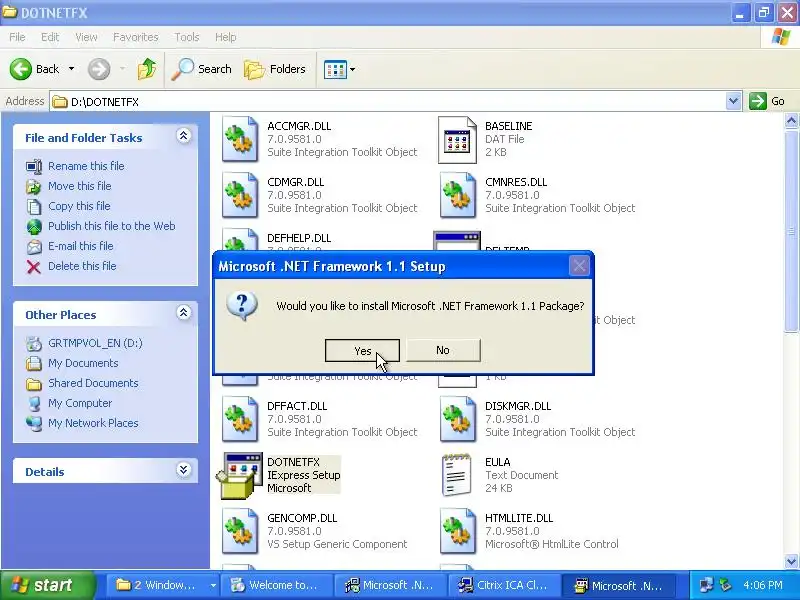The height and width of the screenshot is (600, 800).
Task: Click Copy this file link
Action: point(79,206)
